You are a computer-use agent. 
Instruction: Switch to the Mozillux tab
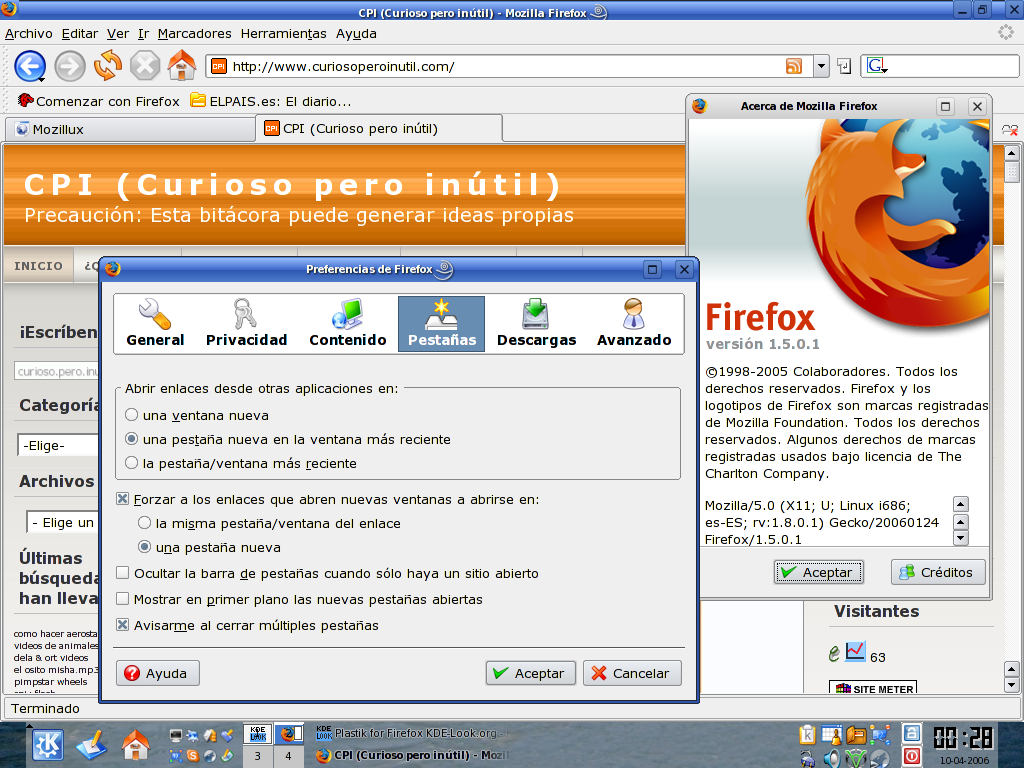pyautogui.click(x=130, y=129)
